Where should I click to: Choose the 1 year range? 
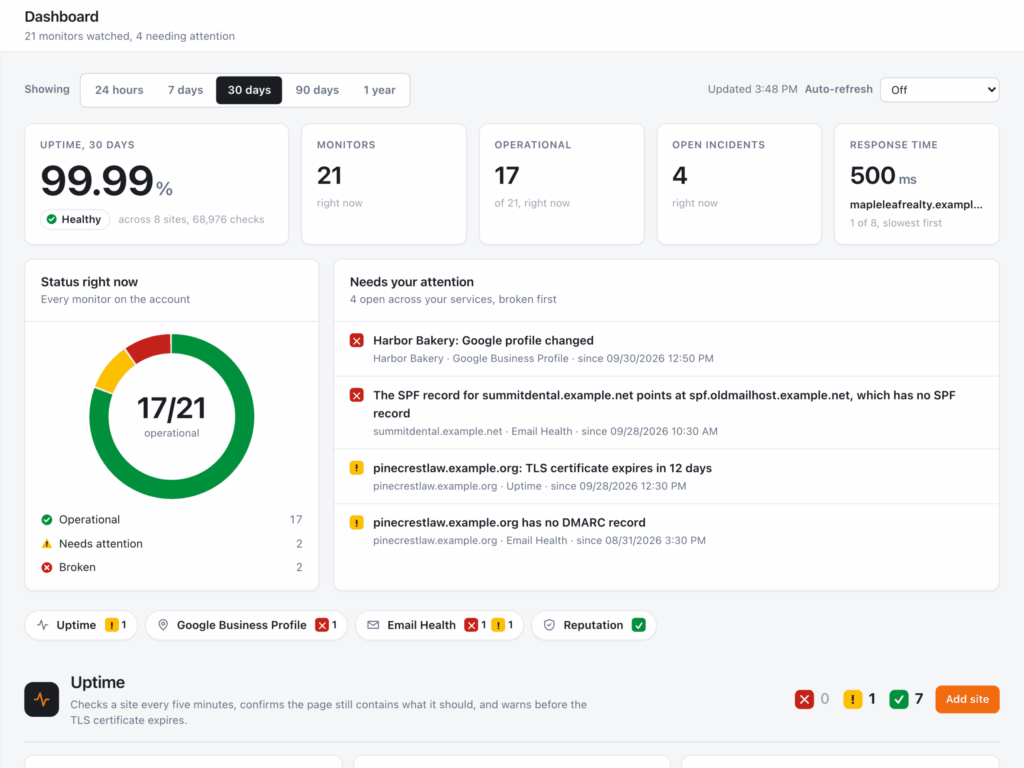[379, 90]
